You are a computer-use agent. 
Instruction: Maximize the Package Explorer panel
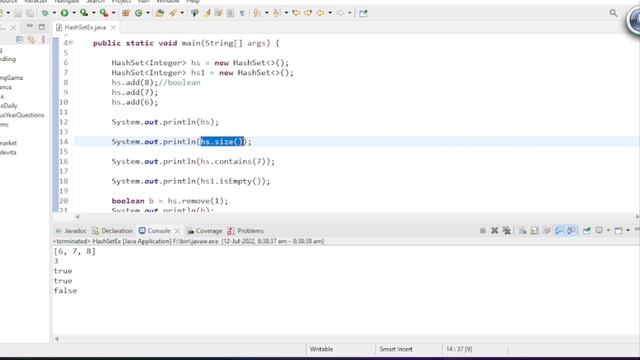42,27
